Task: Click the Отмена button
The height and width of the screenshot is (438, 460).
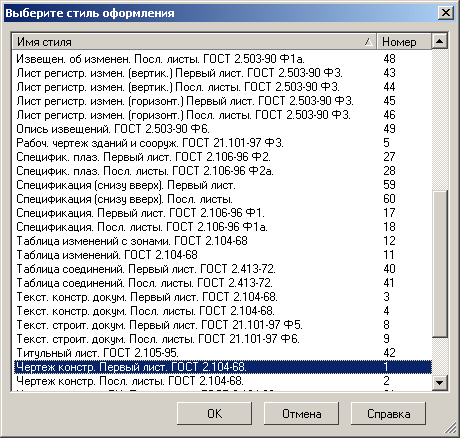Action: click(301, 414)
